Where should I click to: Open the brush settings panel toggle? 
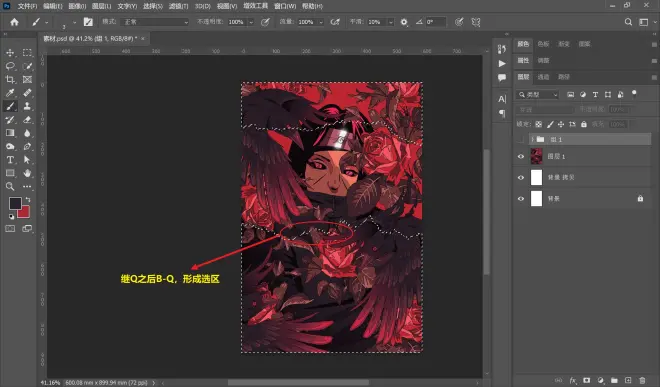click(x=88, y=22)
